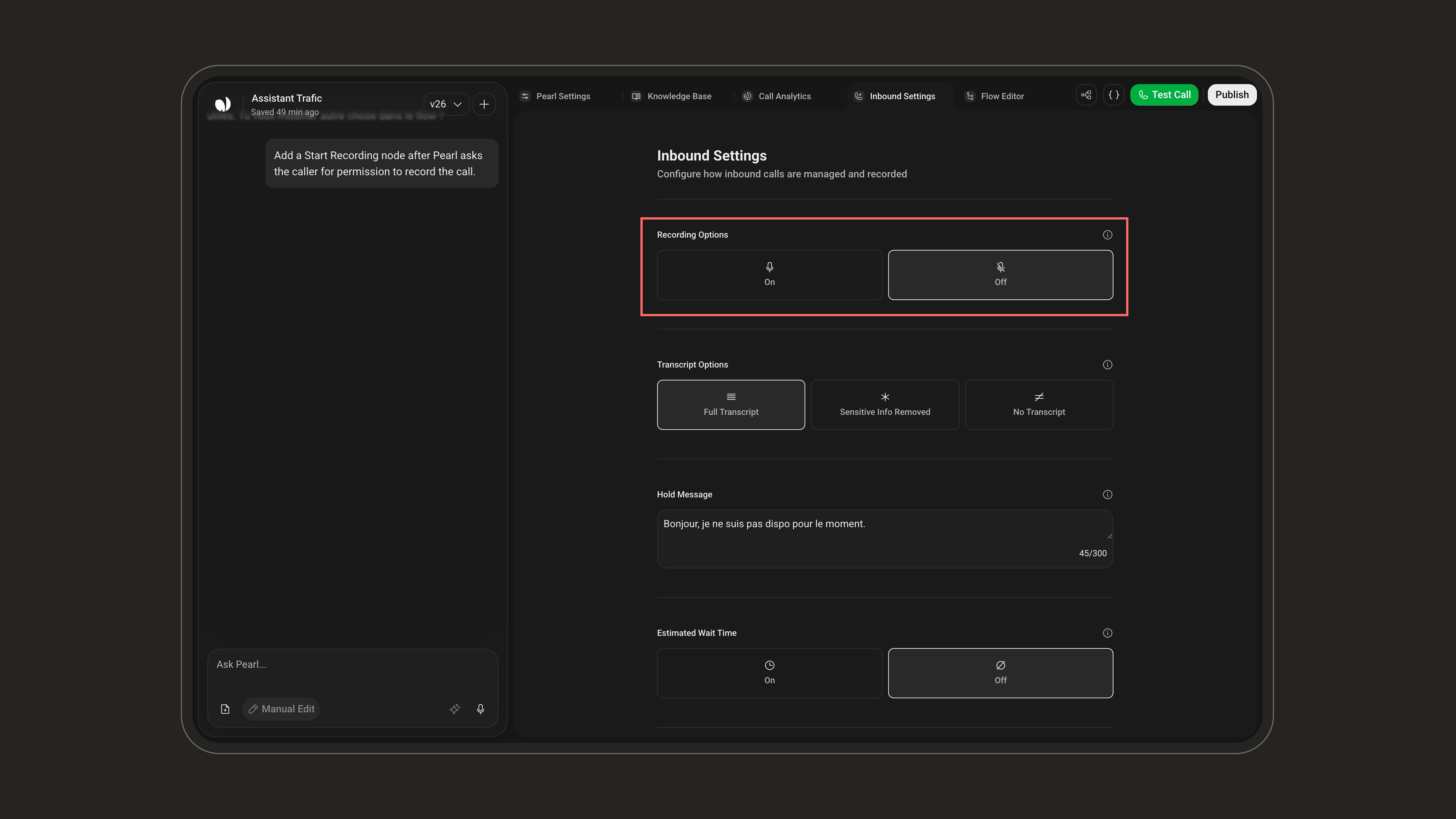Toggle Manual Edit mode

[x=282, y=709]
